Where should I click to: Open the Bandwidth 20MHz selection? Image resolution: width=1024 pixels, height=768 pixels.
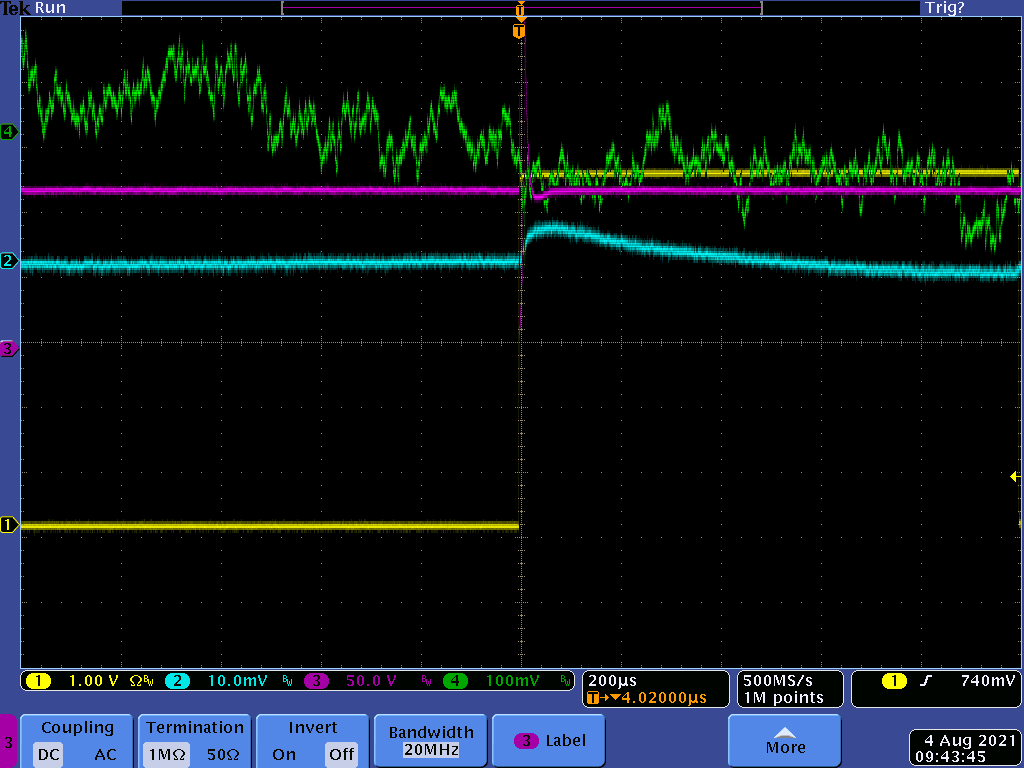tap(430, 740)
